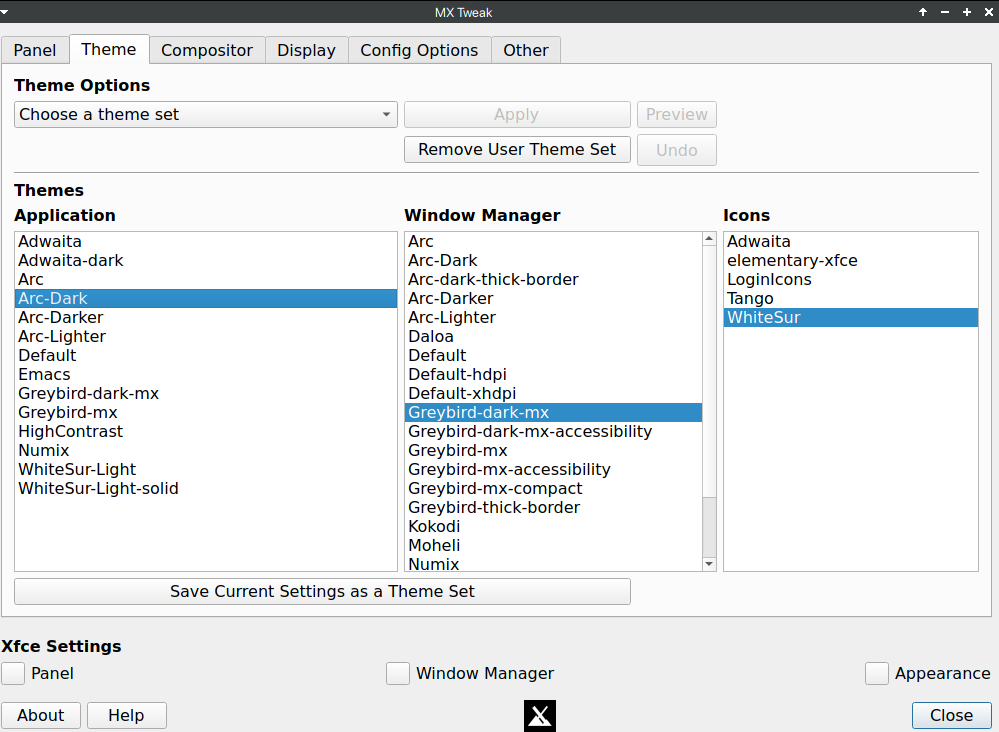Select Arc in Window Manager list

tap(554, 241)
